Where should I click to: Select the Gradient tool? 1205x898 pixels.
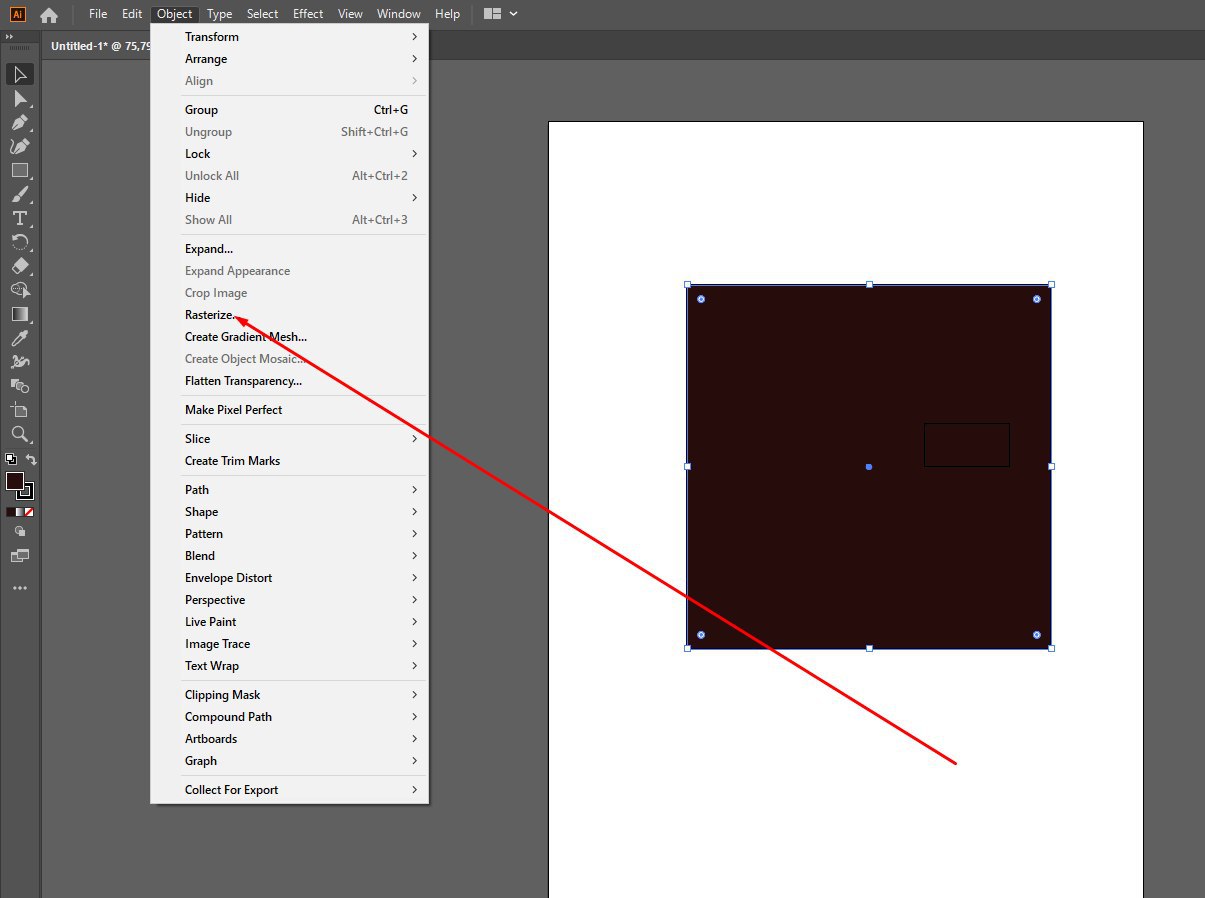20,314
